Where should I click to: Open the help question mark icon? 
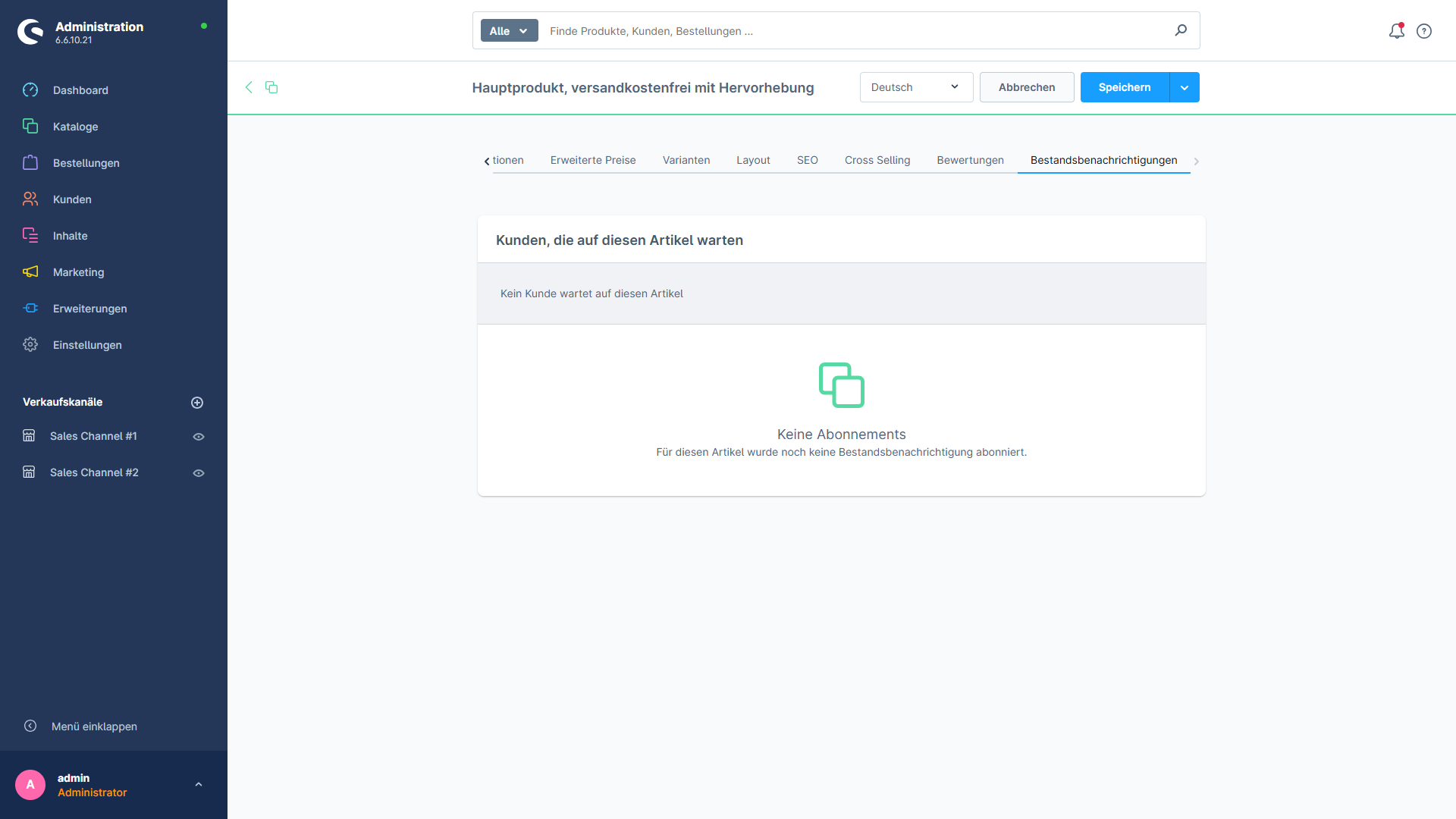click(x=1424, y=31)
